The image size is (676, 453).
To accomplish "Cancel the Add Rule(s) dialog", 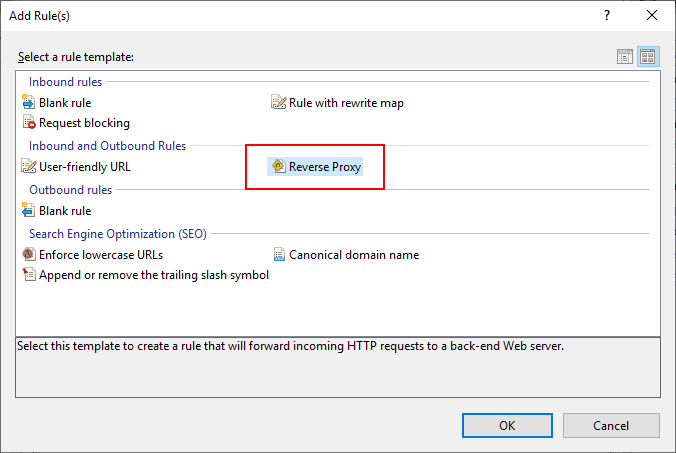I will [611, 425].
